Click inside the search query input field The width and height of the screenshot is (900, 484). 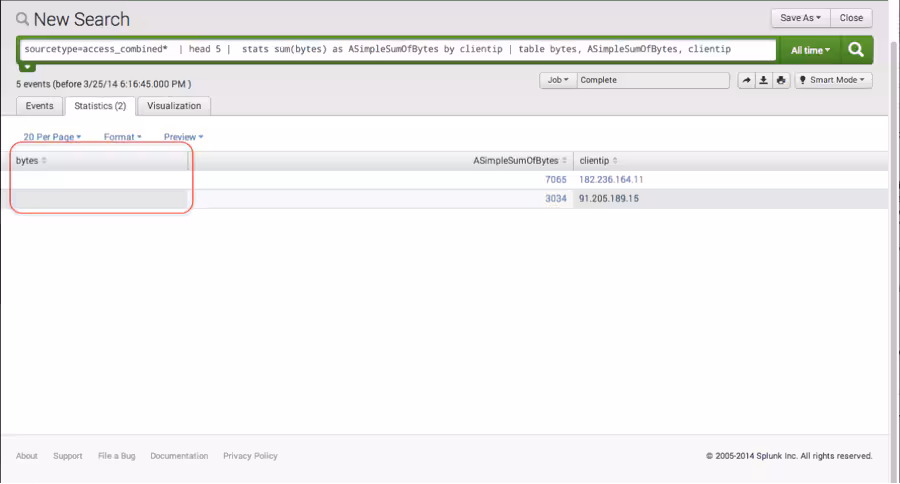point(400,49)
